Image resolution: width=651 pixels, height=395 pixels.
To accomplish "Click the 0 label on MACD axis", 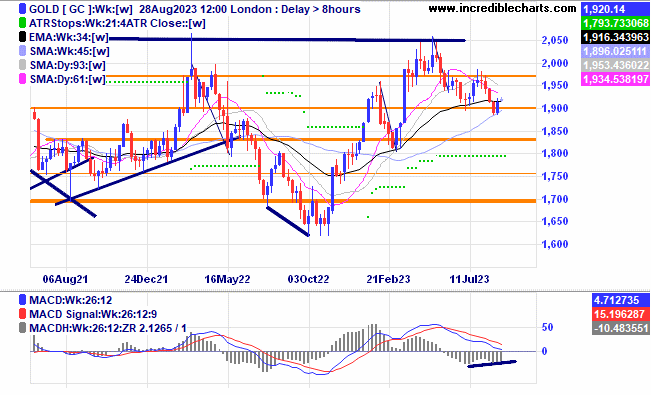I will [x=545, y=351].
